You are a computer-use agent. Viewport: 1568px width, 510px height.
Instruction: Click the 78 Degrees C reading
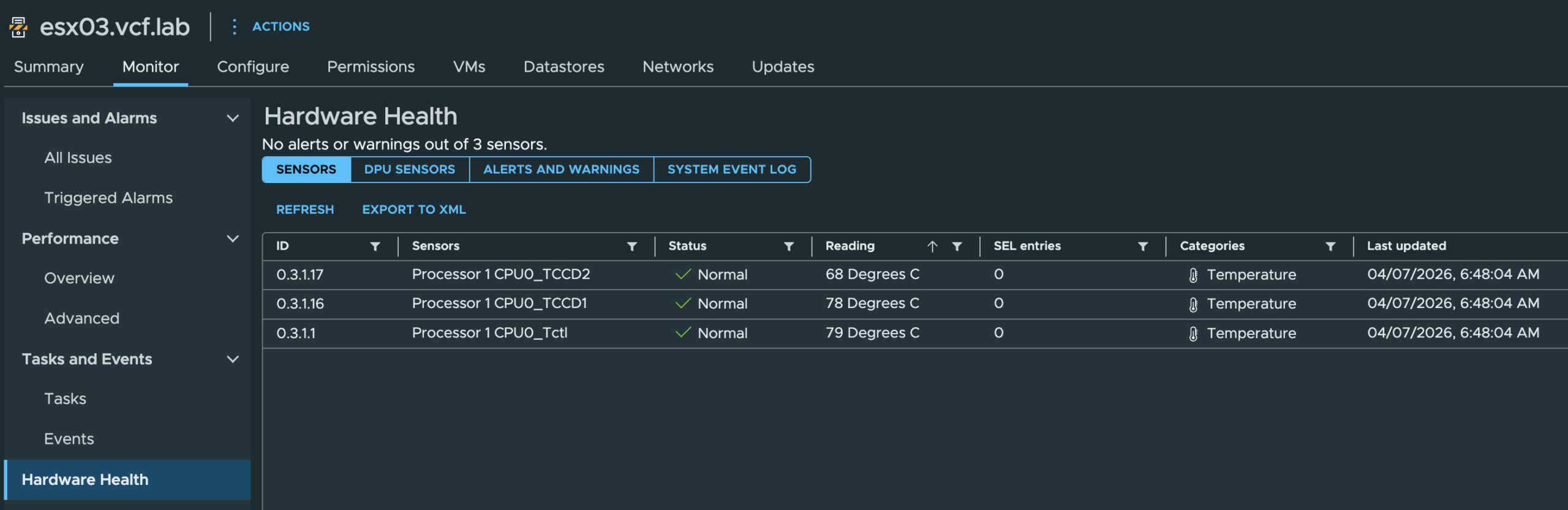872,304
